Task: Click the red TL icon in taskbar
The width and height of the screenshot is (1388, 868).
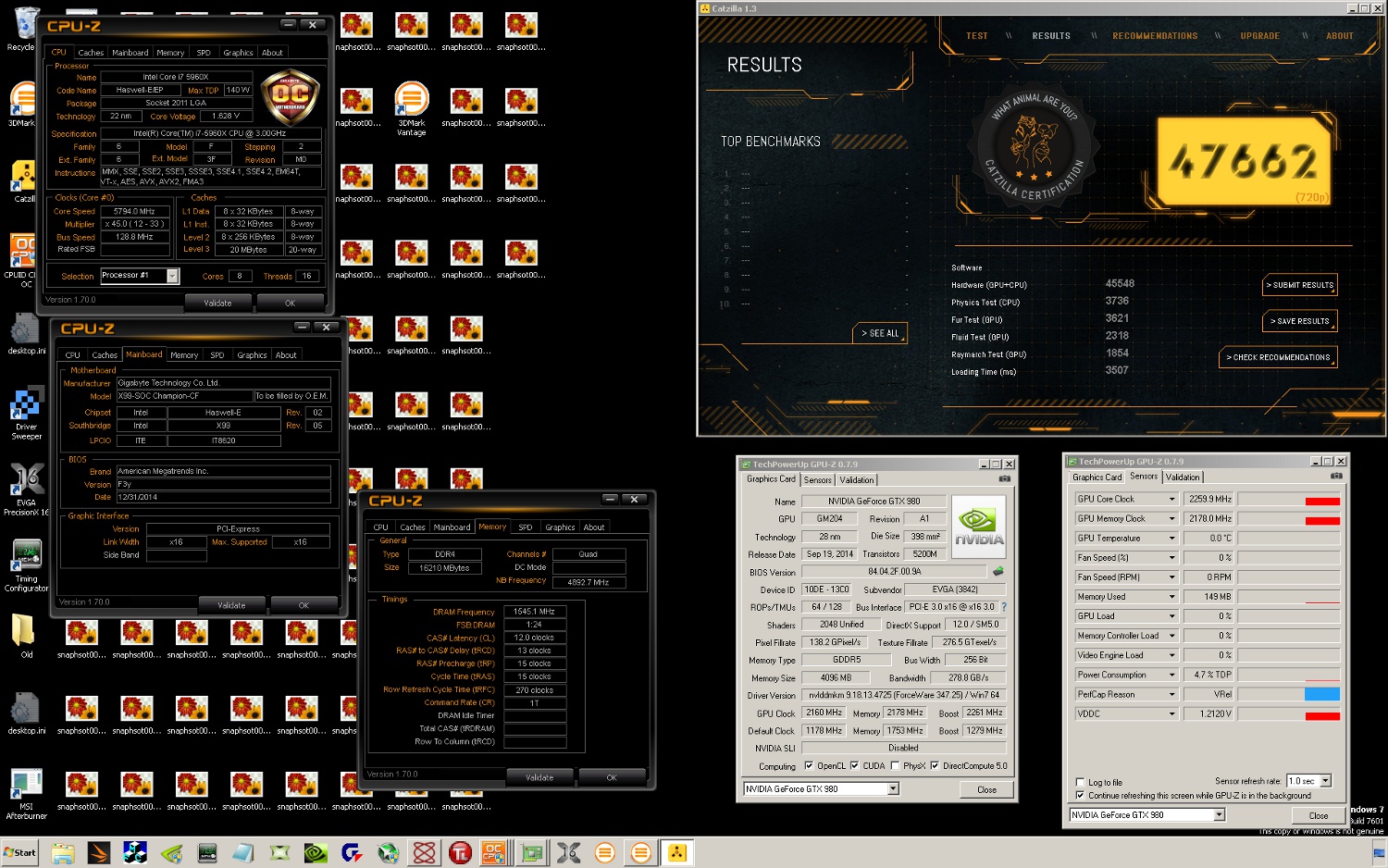Action: click(460, 852)
